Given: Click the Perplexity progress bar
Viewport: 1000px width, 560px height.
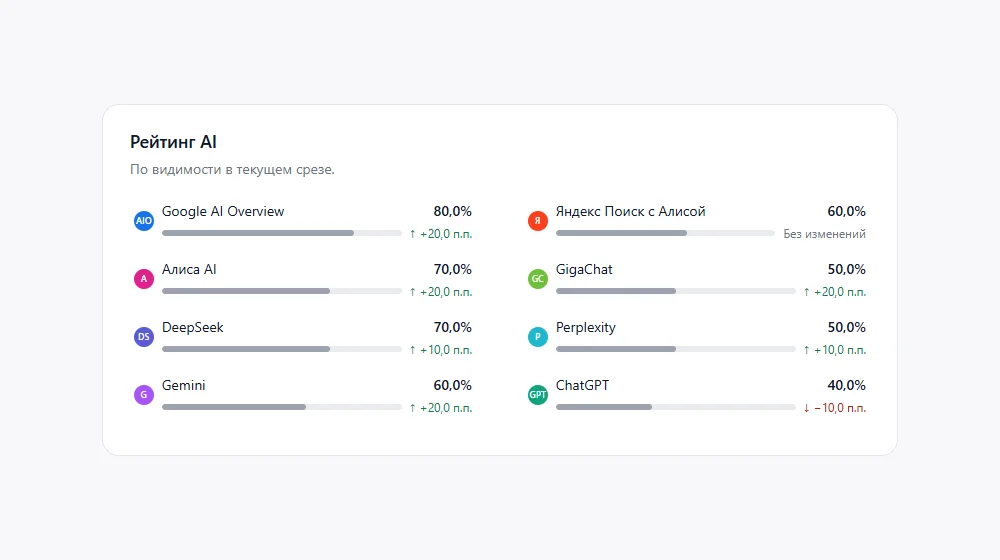Looking at the screenshot, I should coord(675,350).
